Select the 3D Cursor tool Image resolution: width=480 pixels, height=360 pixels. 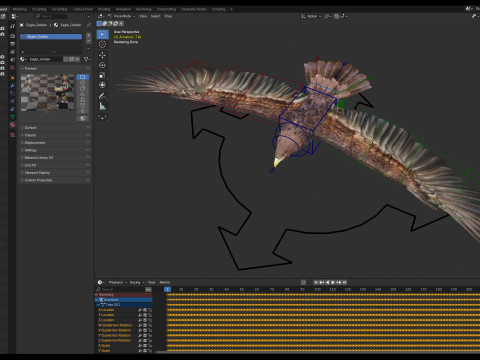point(102,44)
